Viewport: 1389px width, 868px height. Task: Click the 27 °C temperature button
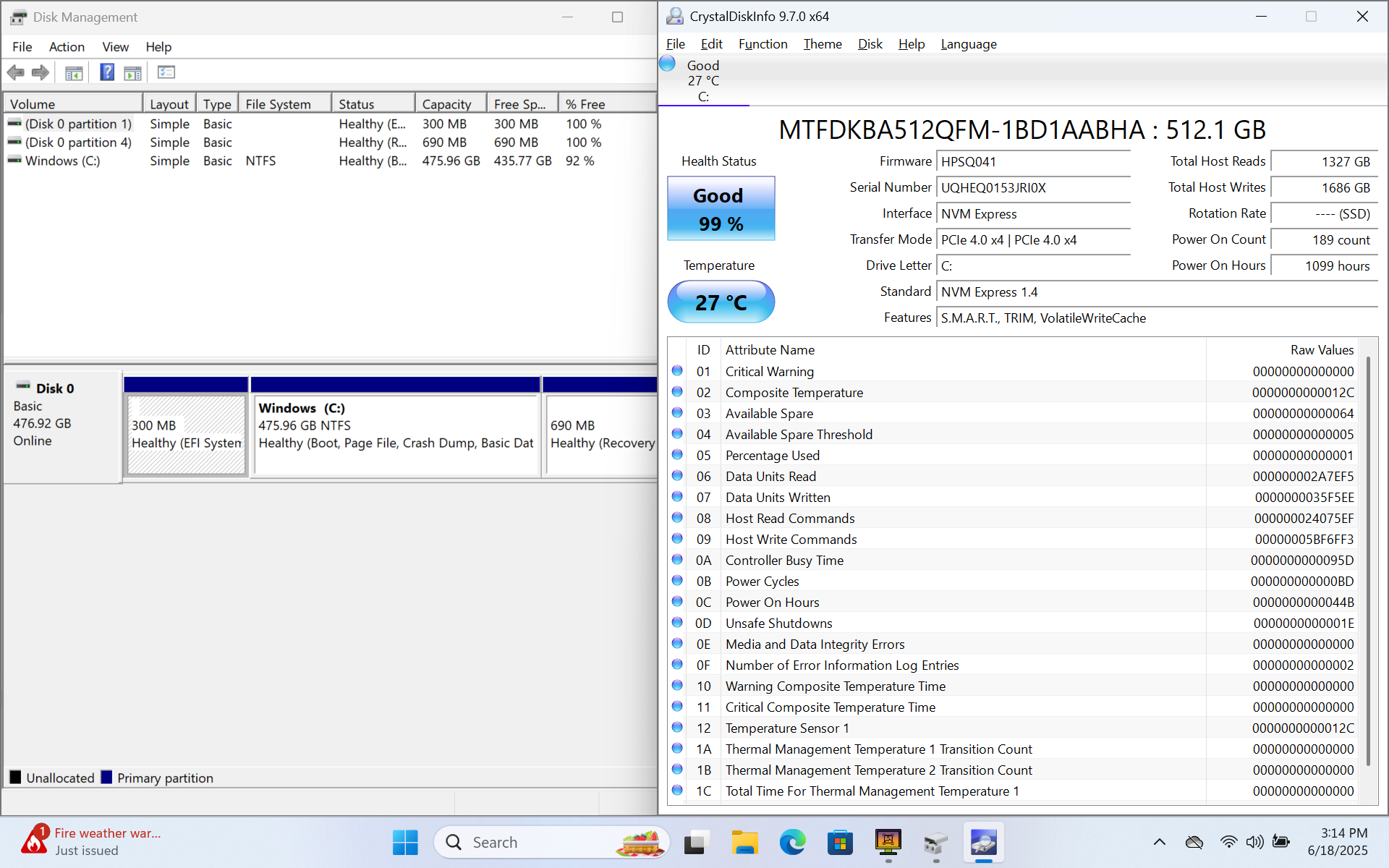pos(721,302)
